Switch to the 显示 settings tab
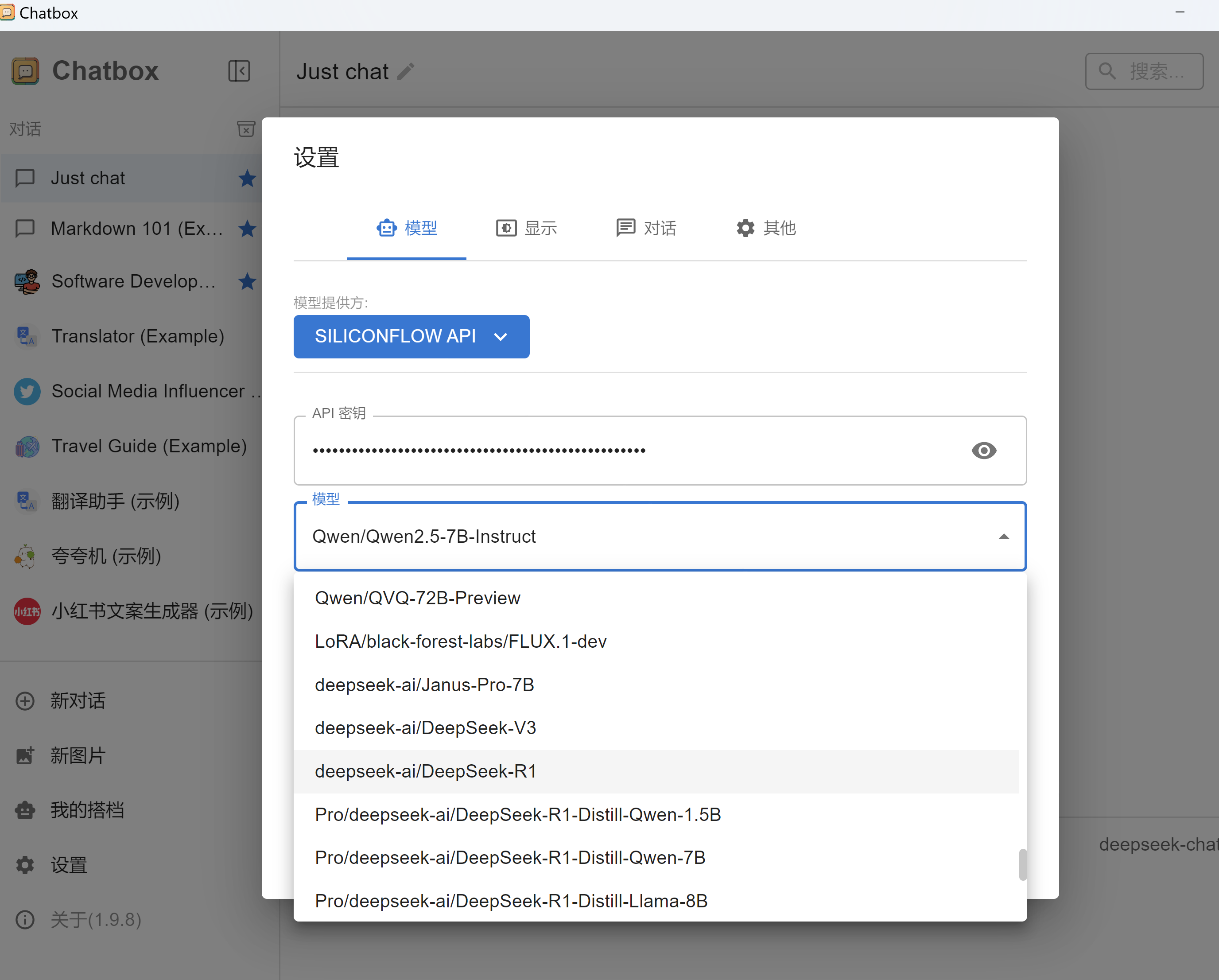The image size is (1219, 980). coord(526,228)
